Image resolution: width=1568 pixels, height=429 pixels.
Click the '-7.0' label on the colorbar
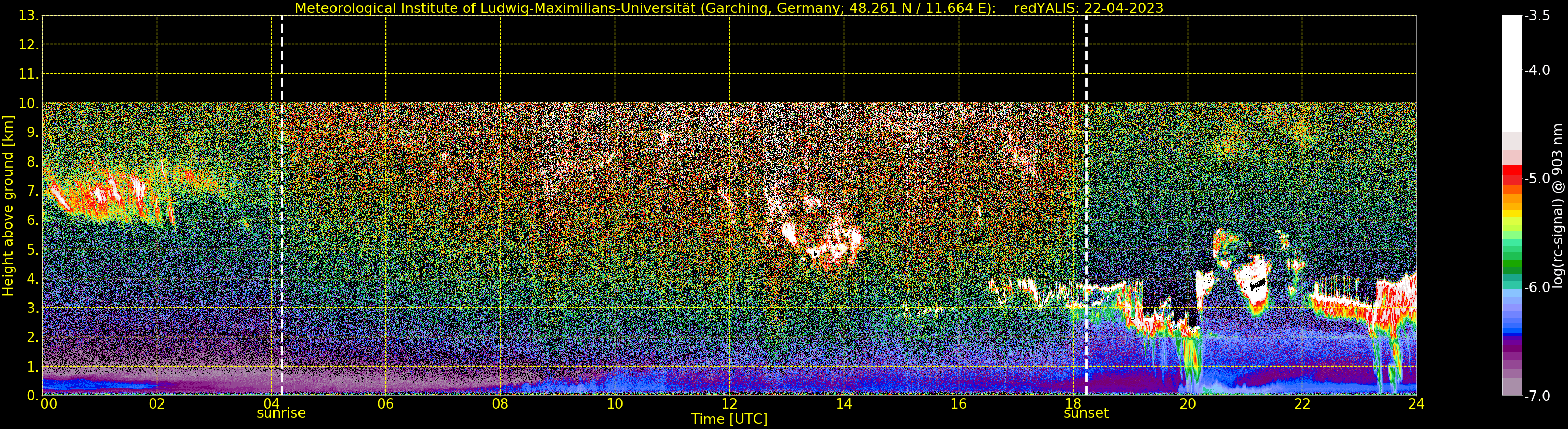pos(1537,396)
